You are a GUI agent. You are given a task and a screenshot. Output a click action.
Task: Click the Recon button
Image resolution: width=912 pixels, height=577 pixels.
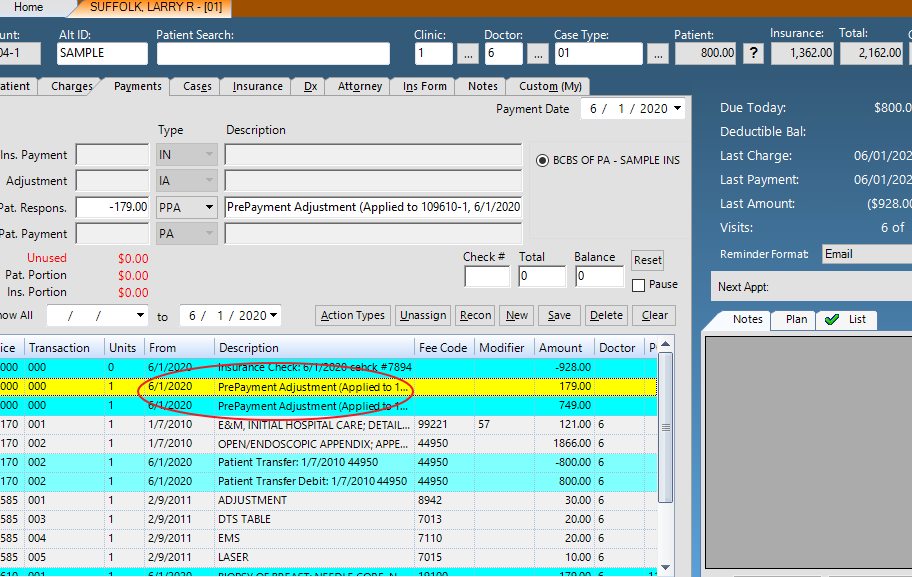pos(474,314)
